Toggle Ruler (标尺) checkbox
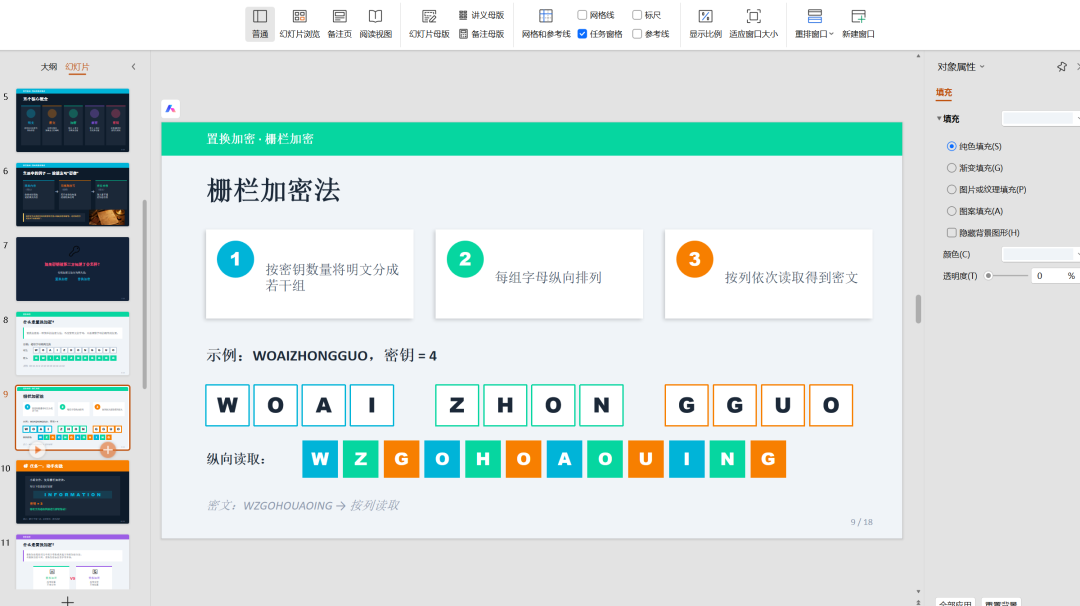 click(x=637, y=15)
